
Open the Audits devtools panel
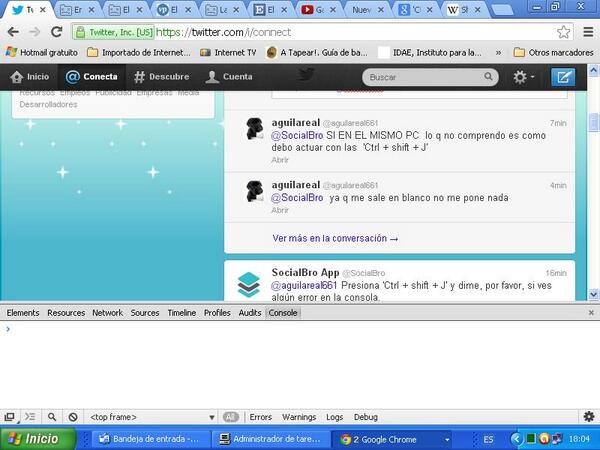pyautogui.click(x=250, y=313)
